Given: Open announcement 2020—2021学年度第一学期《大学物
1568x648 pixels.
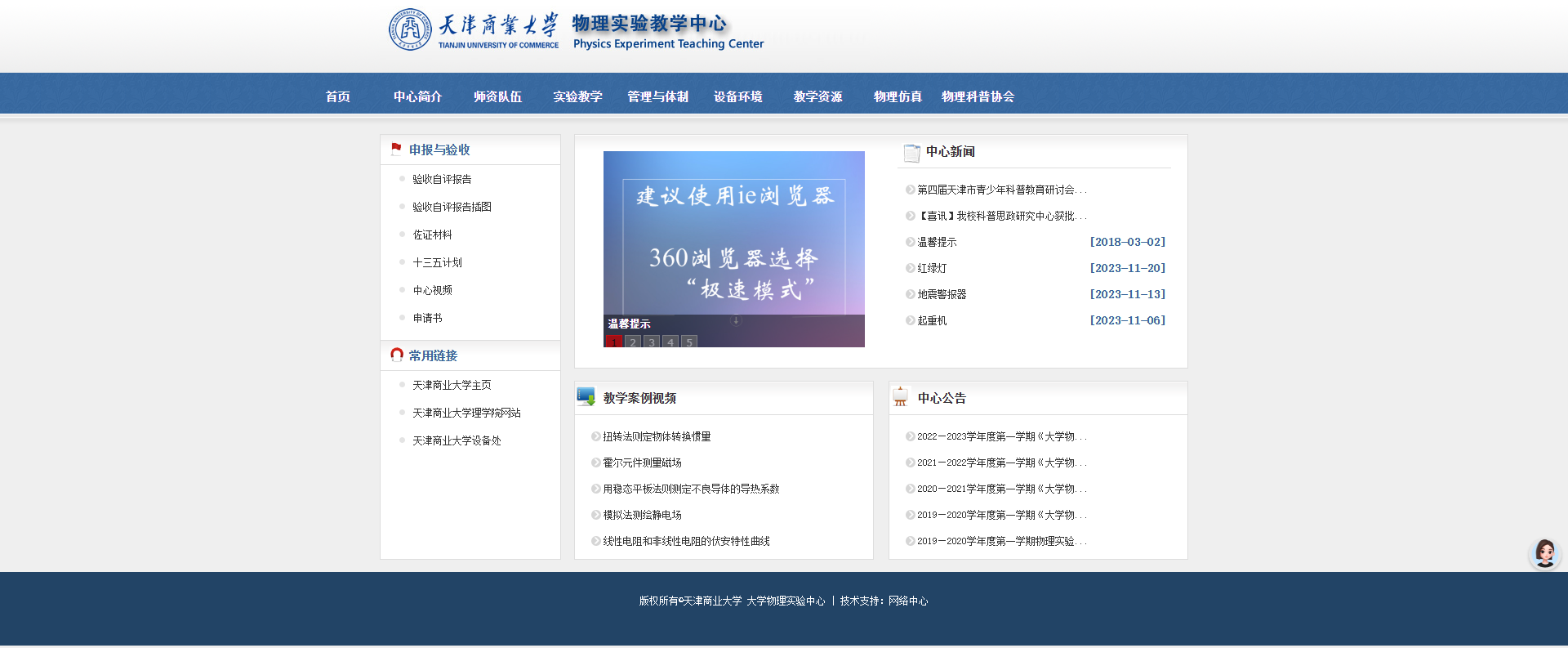Looking at the screenshot, I should click(x=1001, y=489).
